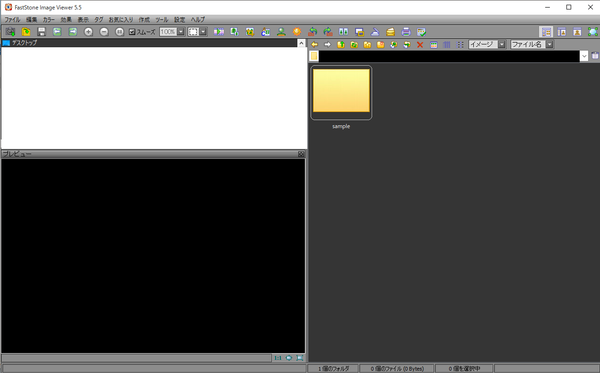The height and width of the screenshot is (373, 600).
Task: Open the お気に入り menu
Action: point(121,20)
